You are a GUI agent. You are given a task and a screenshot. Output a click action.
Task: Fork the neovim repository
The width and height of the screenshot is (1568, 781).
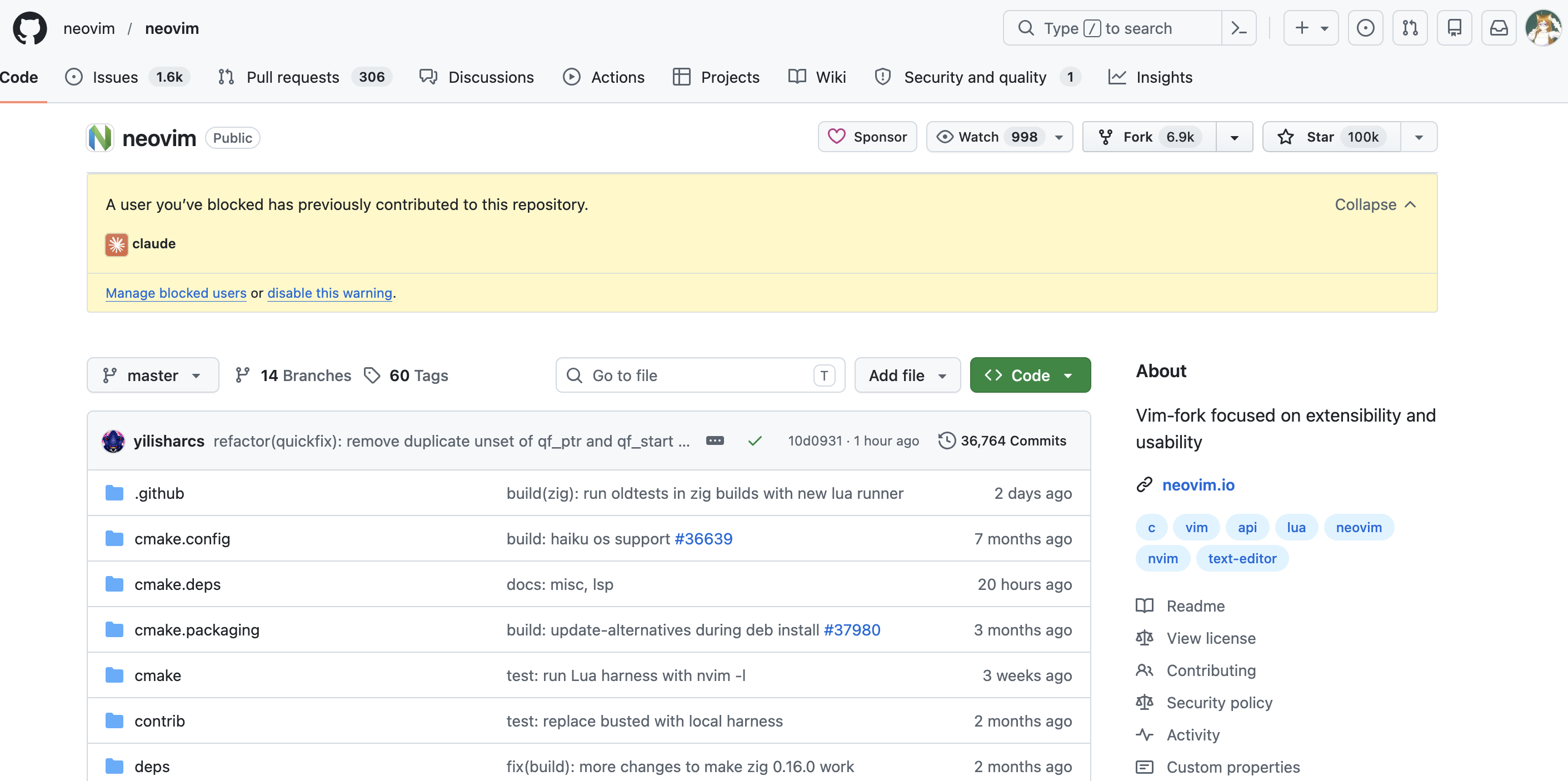tap(1149, 137)
